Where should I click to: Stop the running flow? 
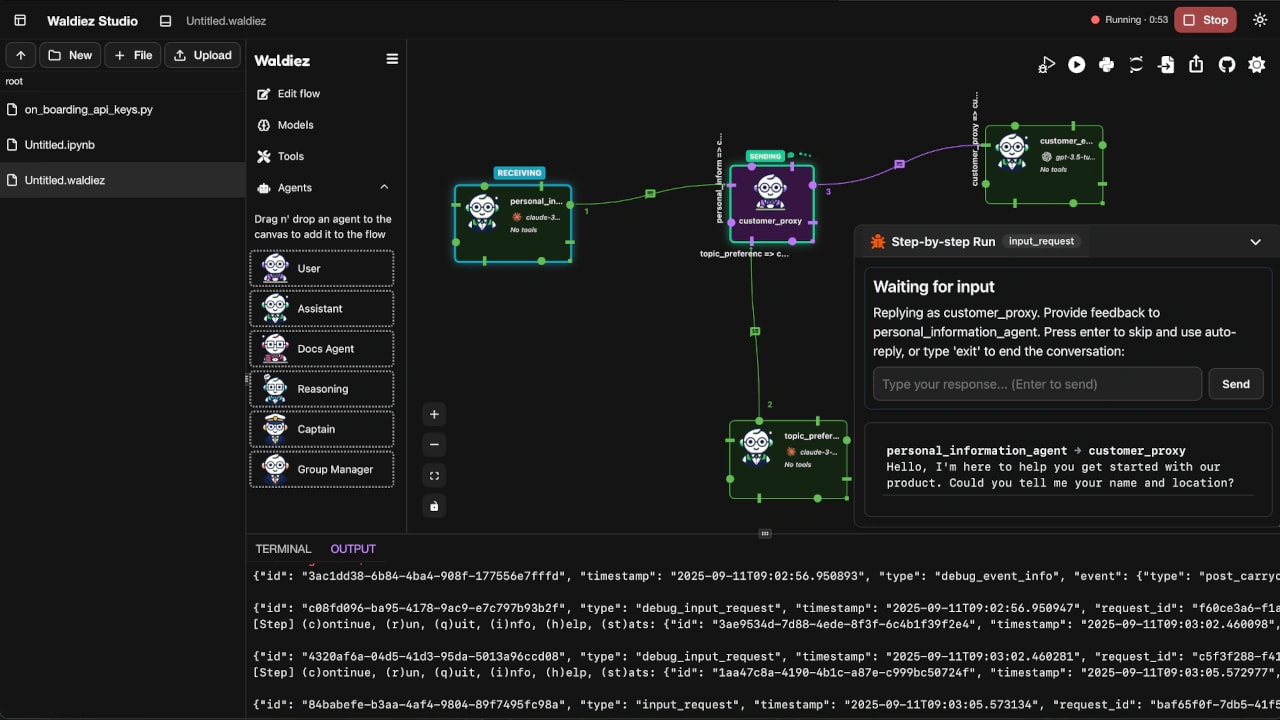[x=1205, y=19]
